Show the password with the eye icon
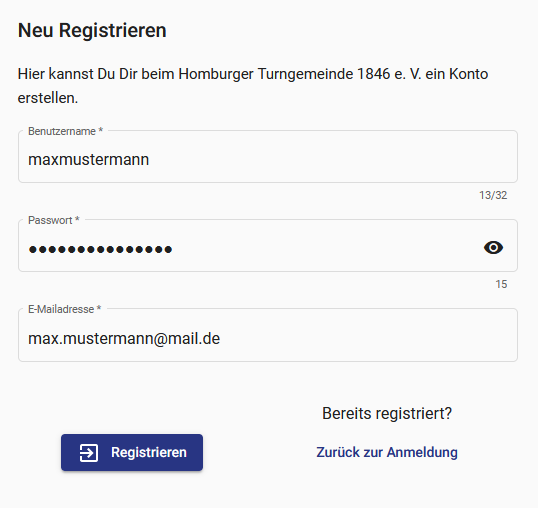Viewport: 538px width, 508px height. 493,247
